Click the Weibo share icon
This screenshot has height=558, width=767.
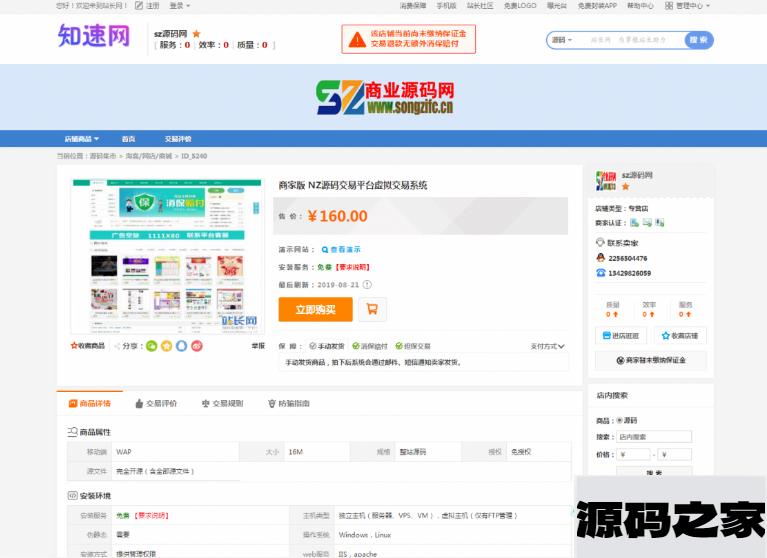tap(196, 346)
